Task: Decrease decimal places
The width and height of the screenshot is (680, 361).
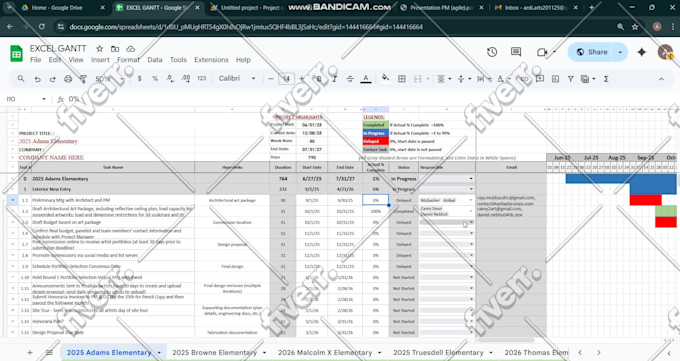Action: (x=170, y=79)
